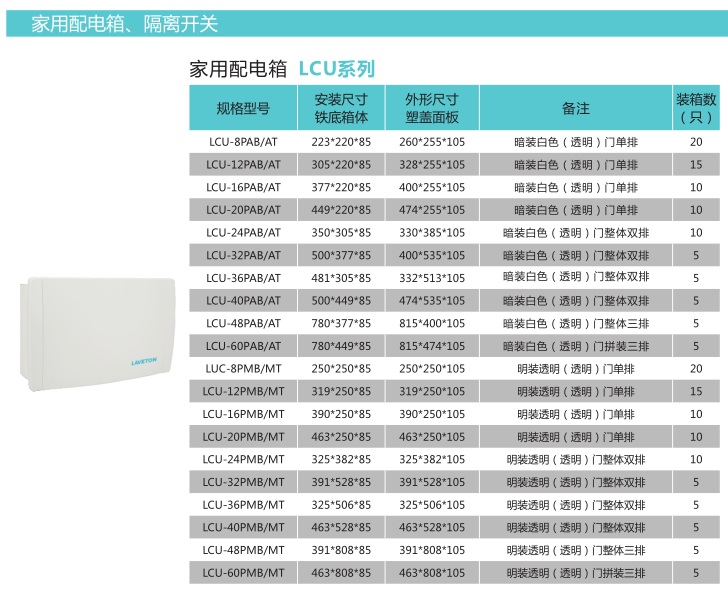Screen dimensions: 728x593
Task: Select the LCU-20PMB/MT model cell
Action: (x=243, y=437)
